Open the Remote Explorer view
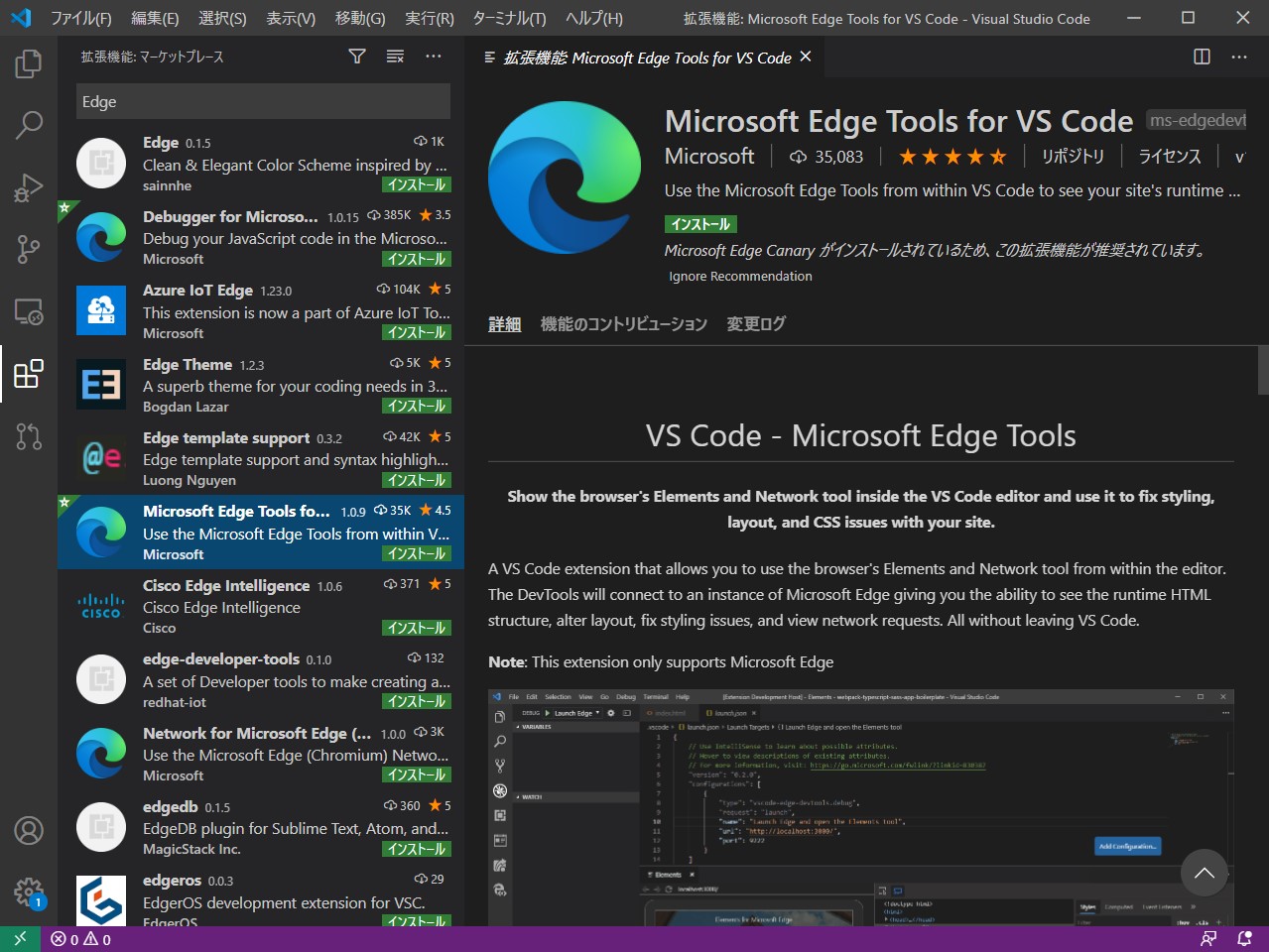 coord(29,311)
